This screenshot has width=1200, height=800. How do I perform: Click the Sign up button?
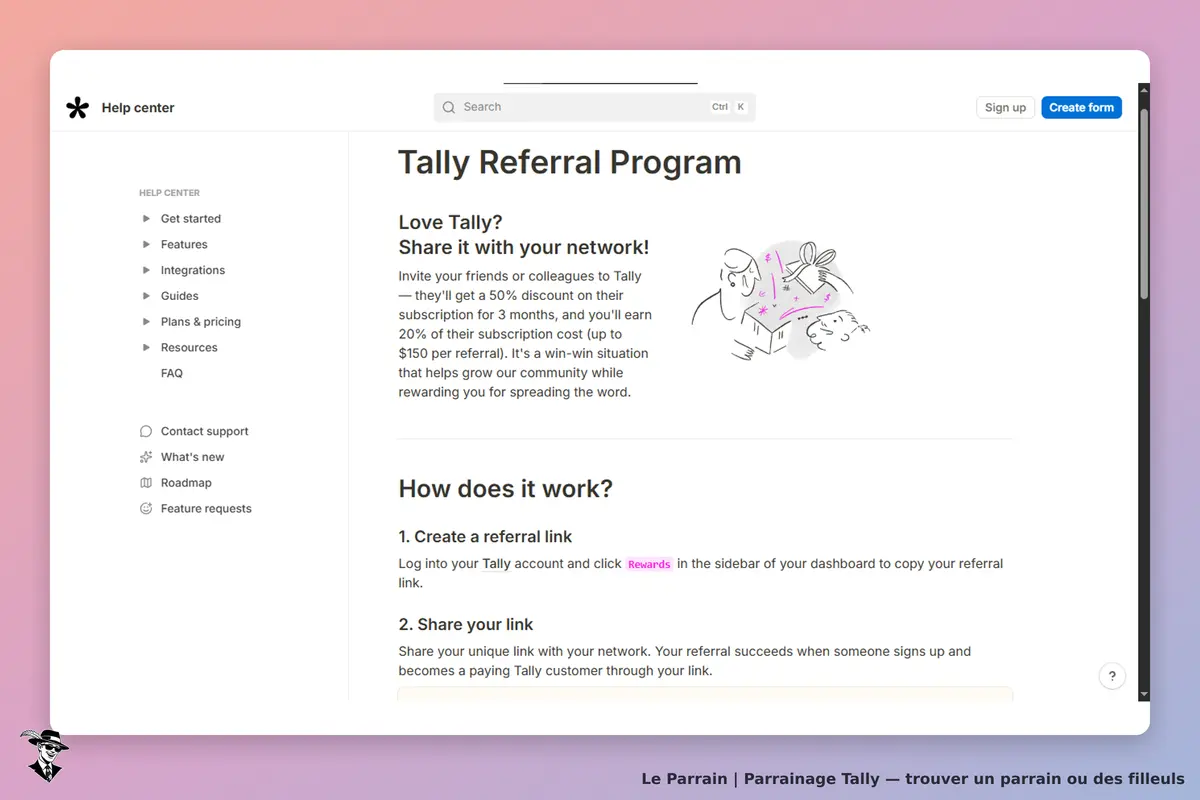1005,108
